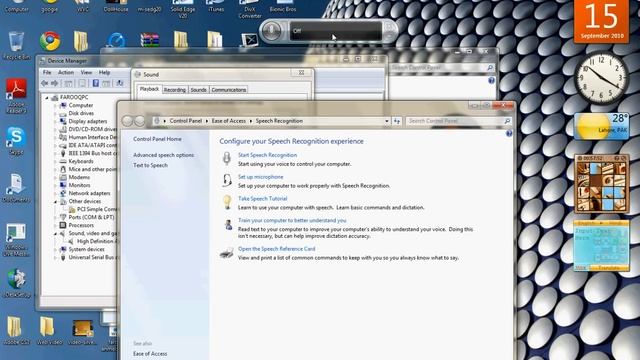Image resolution: width=640 pixels, height=360 pixels.
Task: Open the File menu in Device Manager
Action: pos(47,72)
